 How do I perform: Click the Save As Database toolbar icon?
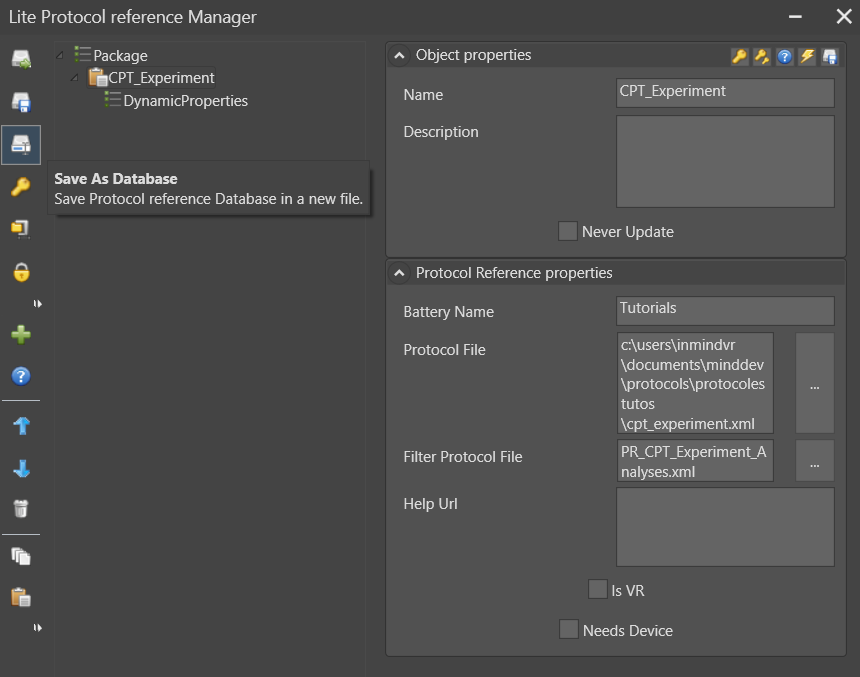point(21,145)
